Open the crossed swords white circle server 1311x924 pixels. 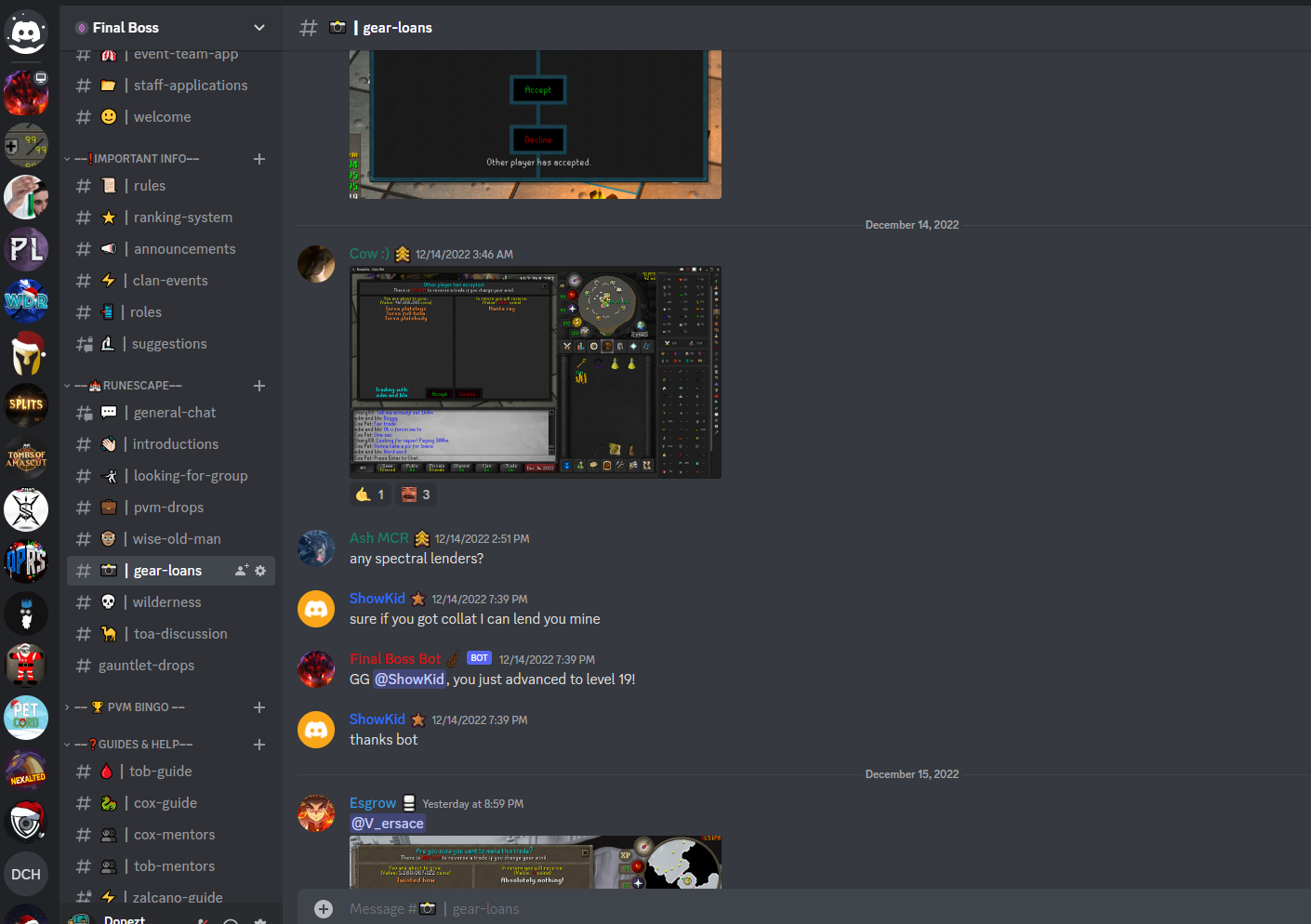26,509
